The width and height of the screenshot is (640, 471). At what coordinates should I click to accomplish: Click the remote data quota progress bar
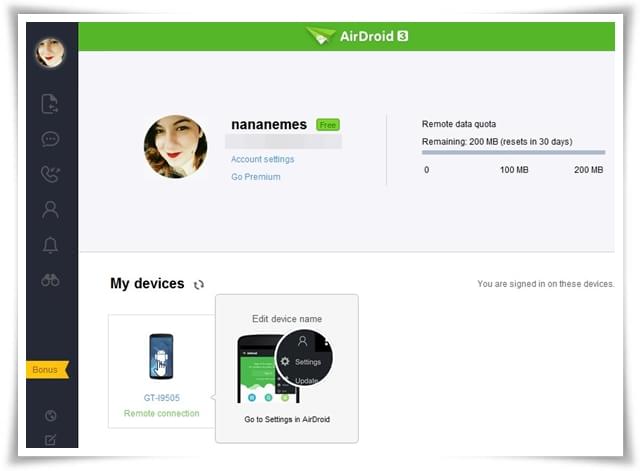click(x=513, y=152)
